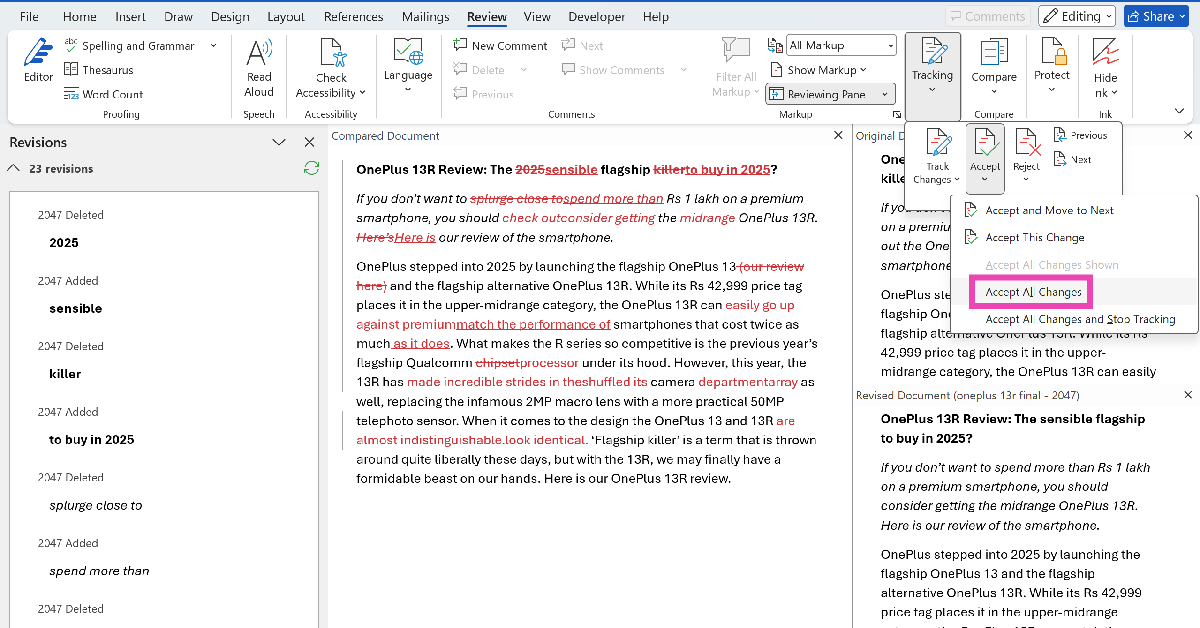This screenshot has width=1200, height=628.
Task: Open Markup group dialog launcher
Action: [x=895, y=115]
